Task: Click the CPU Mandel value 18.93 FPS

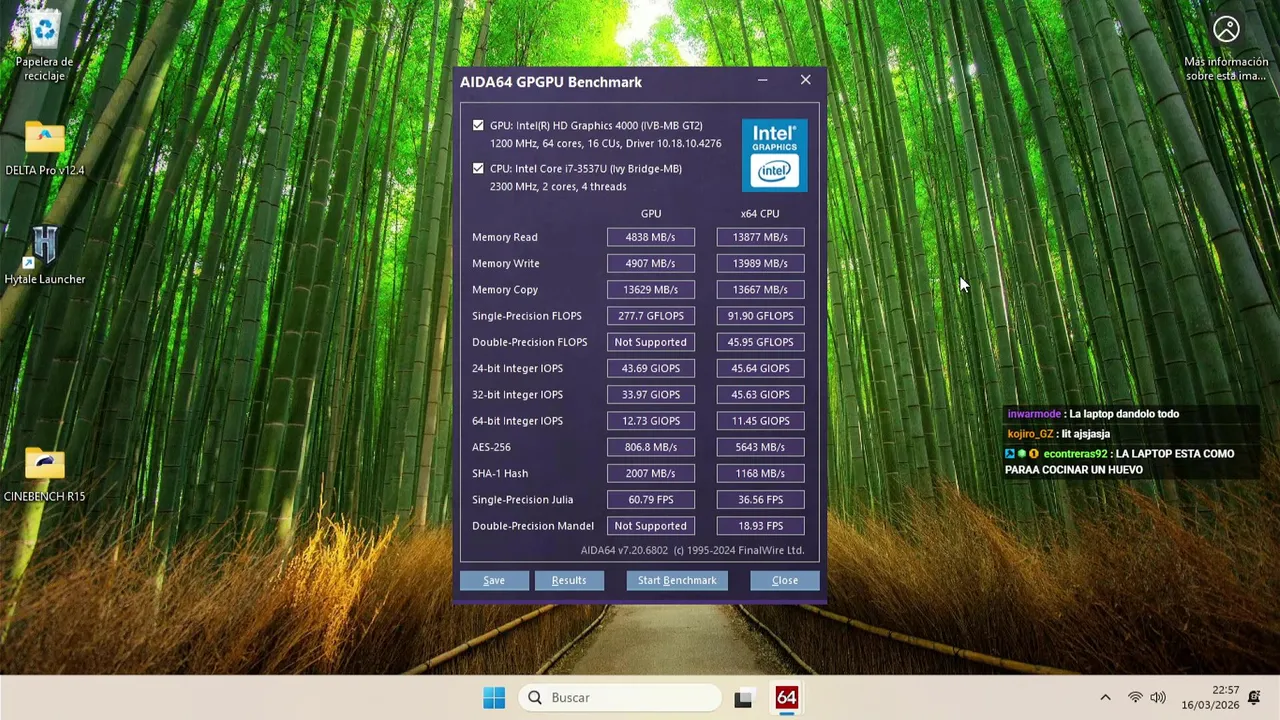Action: point(760,526)
